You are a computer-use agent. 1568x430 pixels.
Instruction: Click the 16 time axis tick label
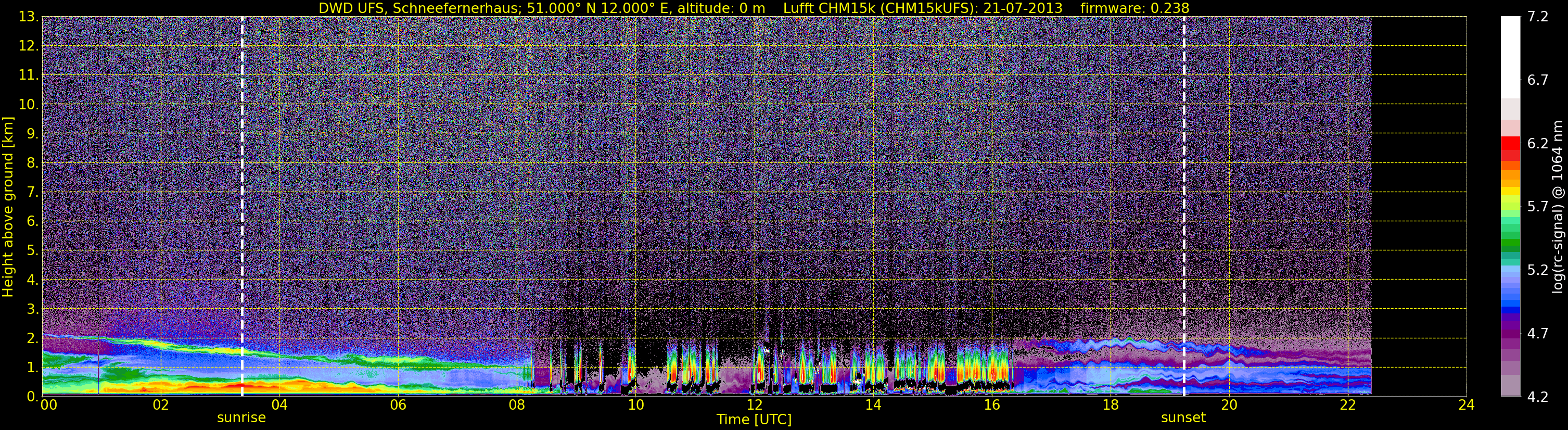(991, 406)
